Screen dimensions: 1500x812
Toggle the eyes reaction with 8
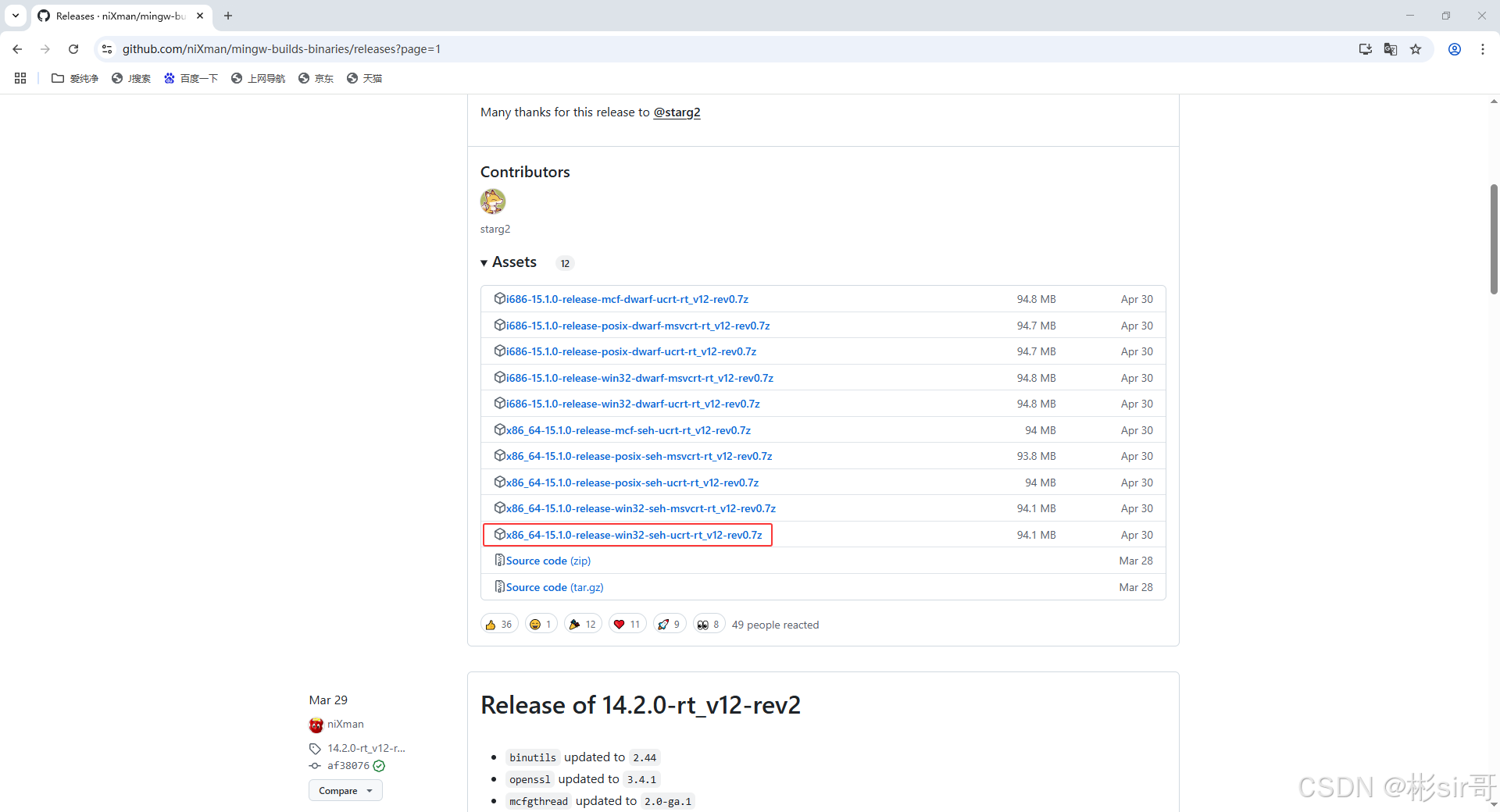(709, 624)
